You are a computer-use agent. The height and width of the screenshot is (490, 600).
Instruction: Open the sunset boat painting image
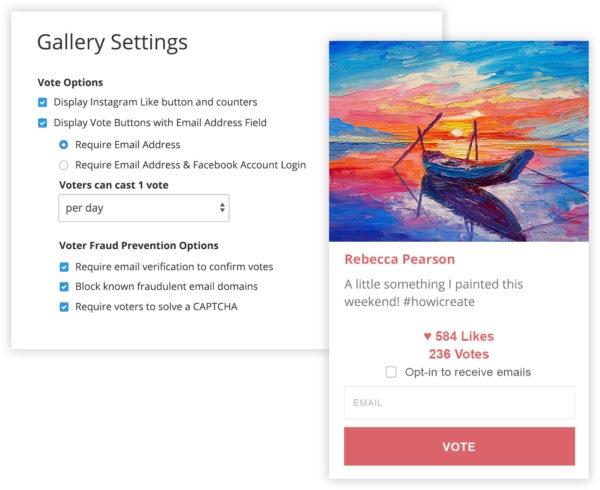point(459,141)
